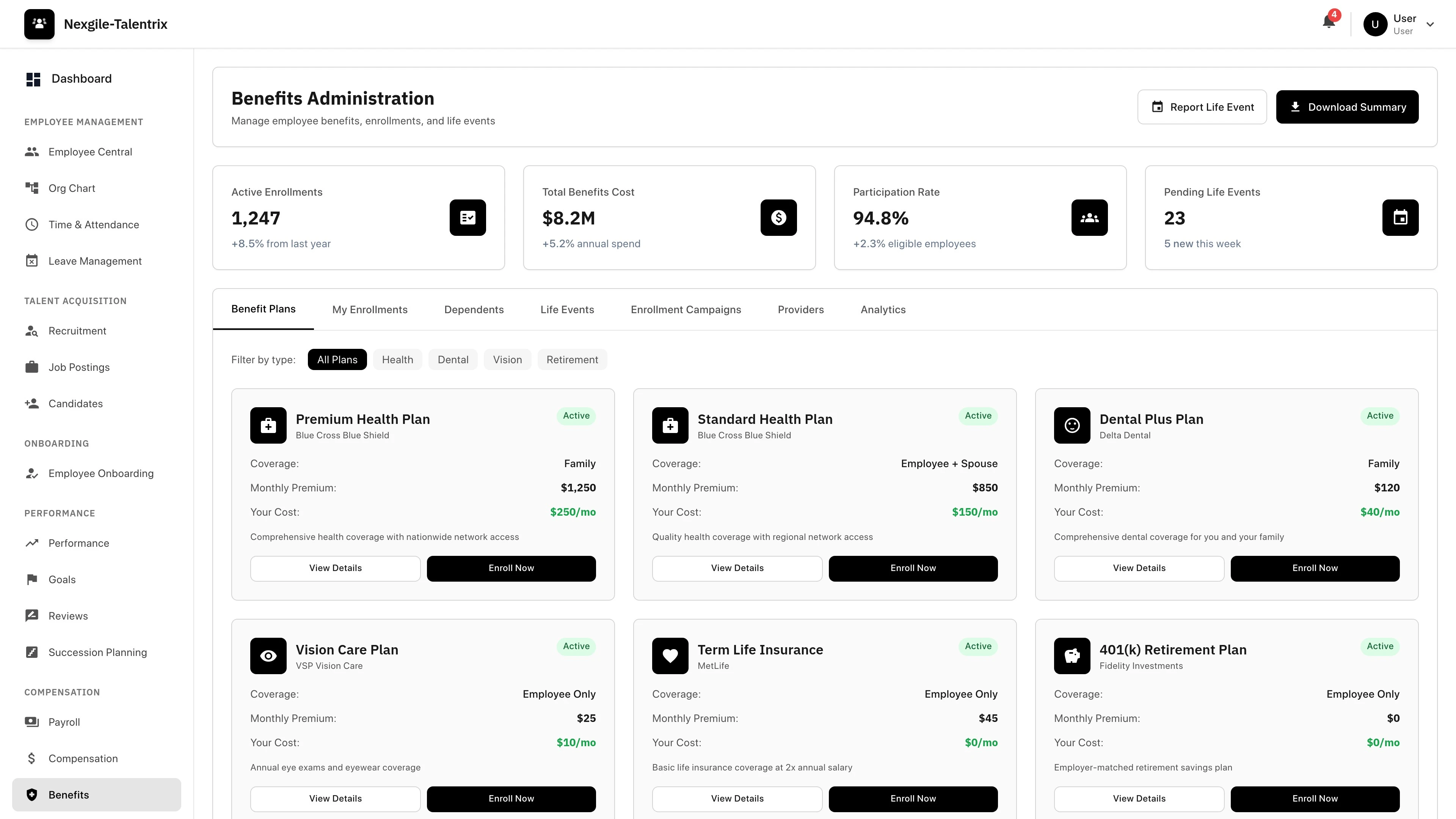Select the Health filter chip
The image size is (1456, 819).
click(397, 359)
